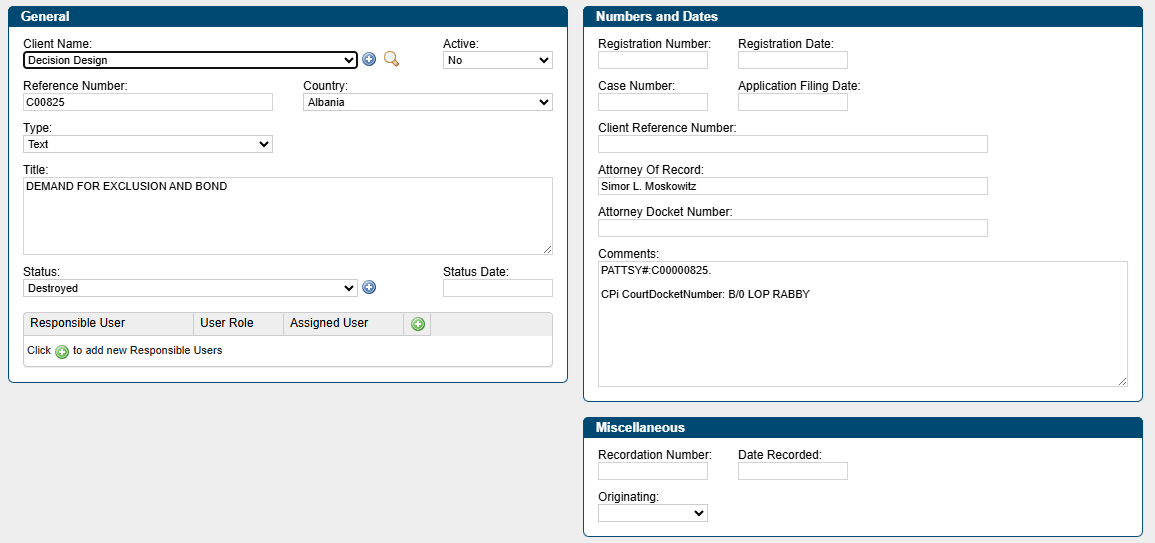Focus the Recordation Number field
Screen dimensions: 1155x543
coord(653,471)
